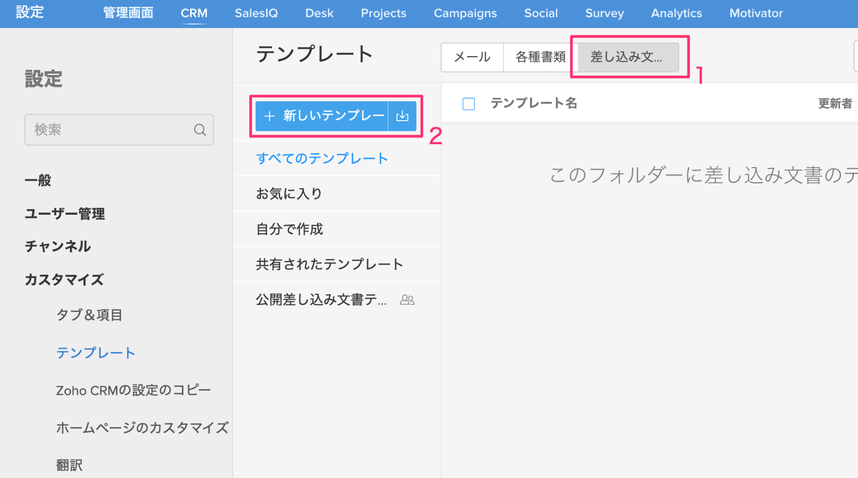Image resolution: width=858 pixels, height=478 pixels.
Task: Click the shared users icon beside public folder
Action: [407, 300]
